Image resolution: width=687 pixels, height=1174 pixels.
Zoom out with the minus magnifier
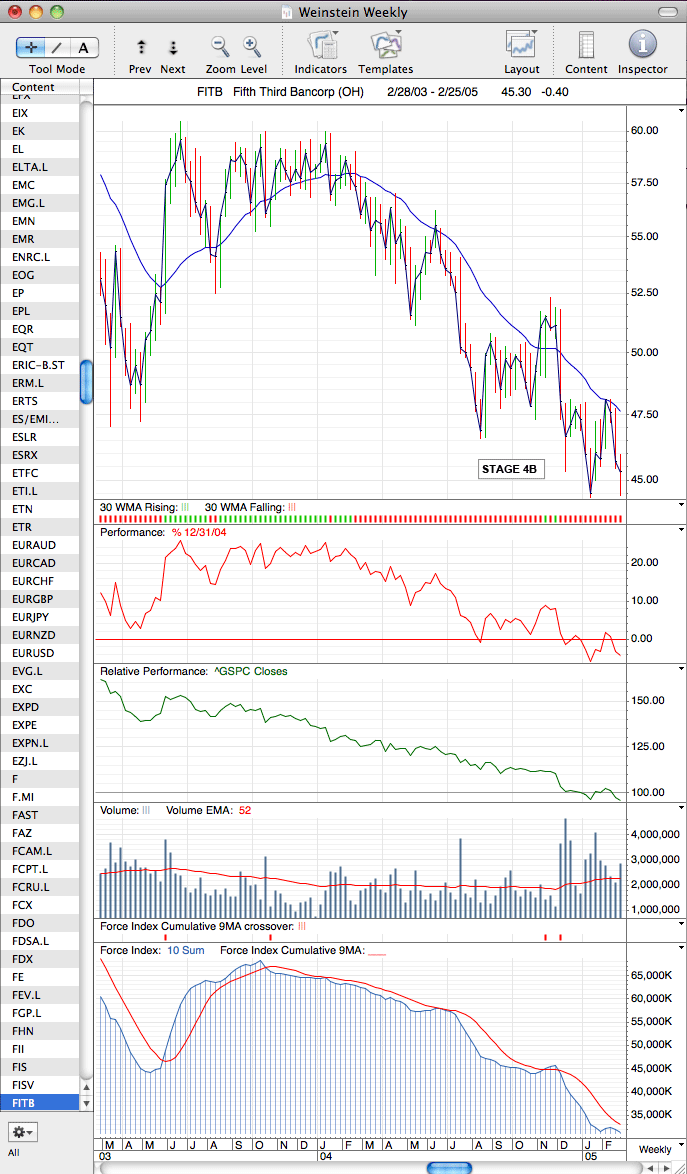pos(221,47)
